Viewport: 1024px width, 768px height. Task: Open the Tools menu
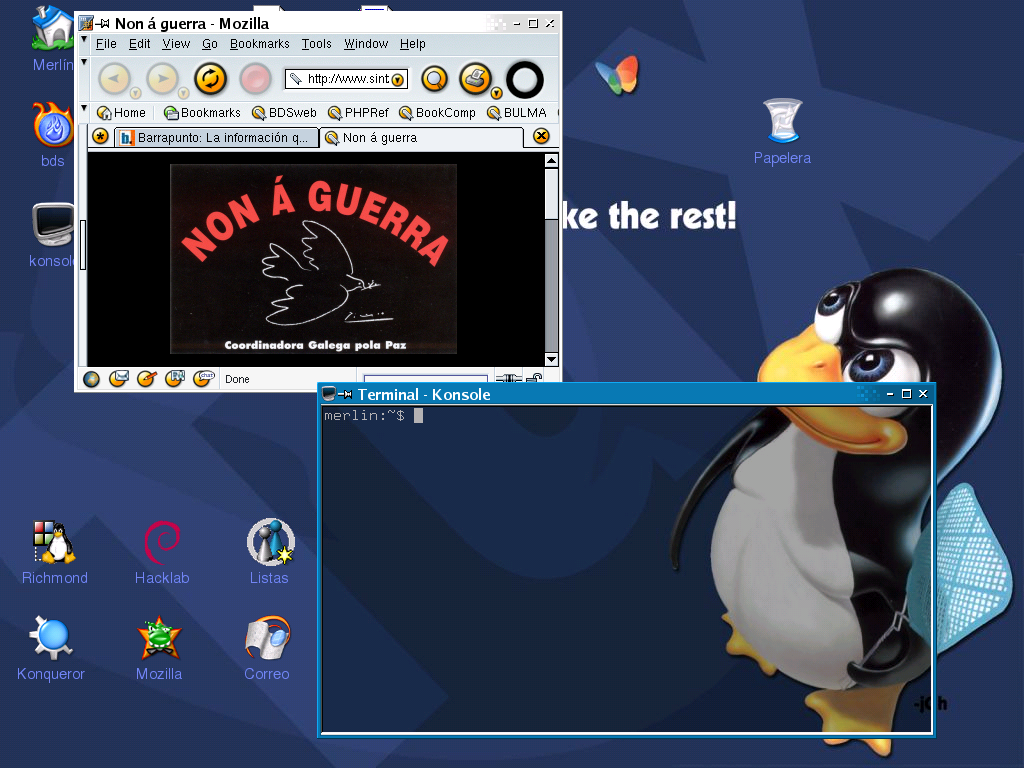(x=317, y=44)
